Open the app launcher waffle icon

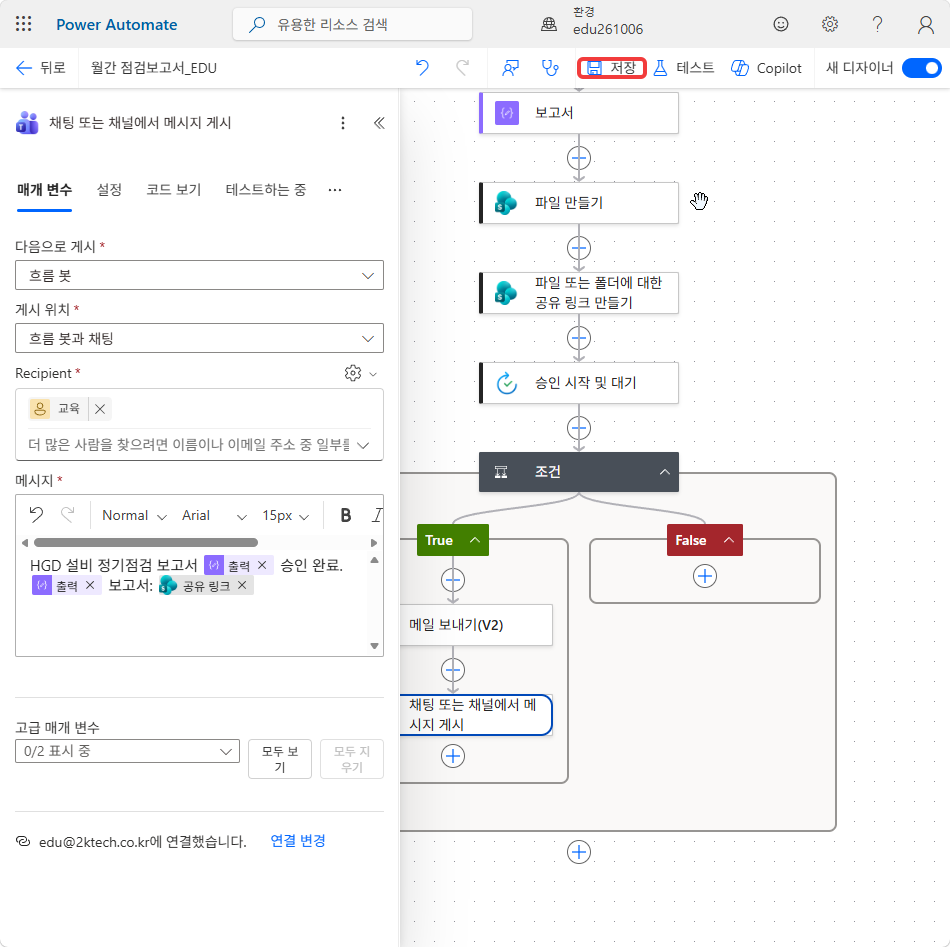click(24, 24)
